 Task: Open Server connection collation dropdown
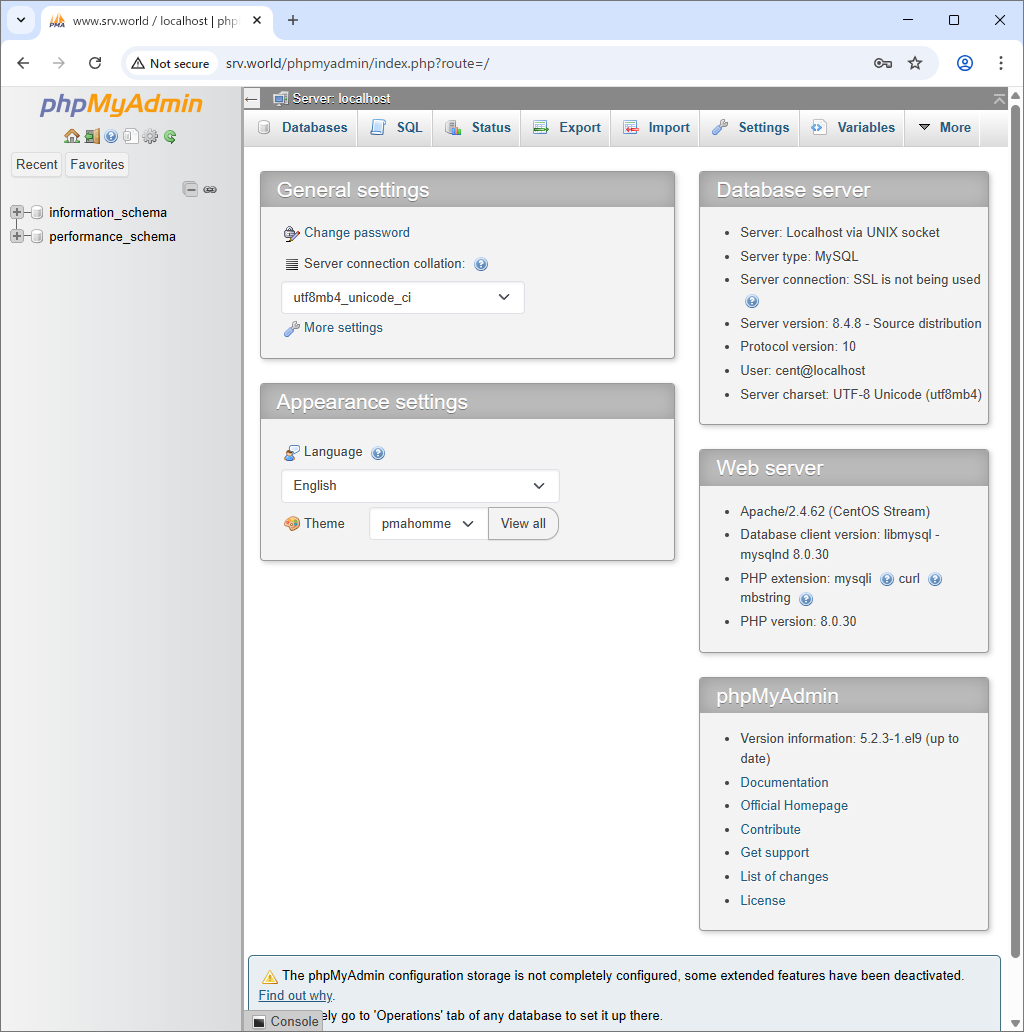point(403,297)
